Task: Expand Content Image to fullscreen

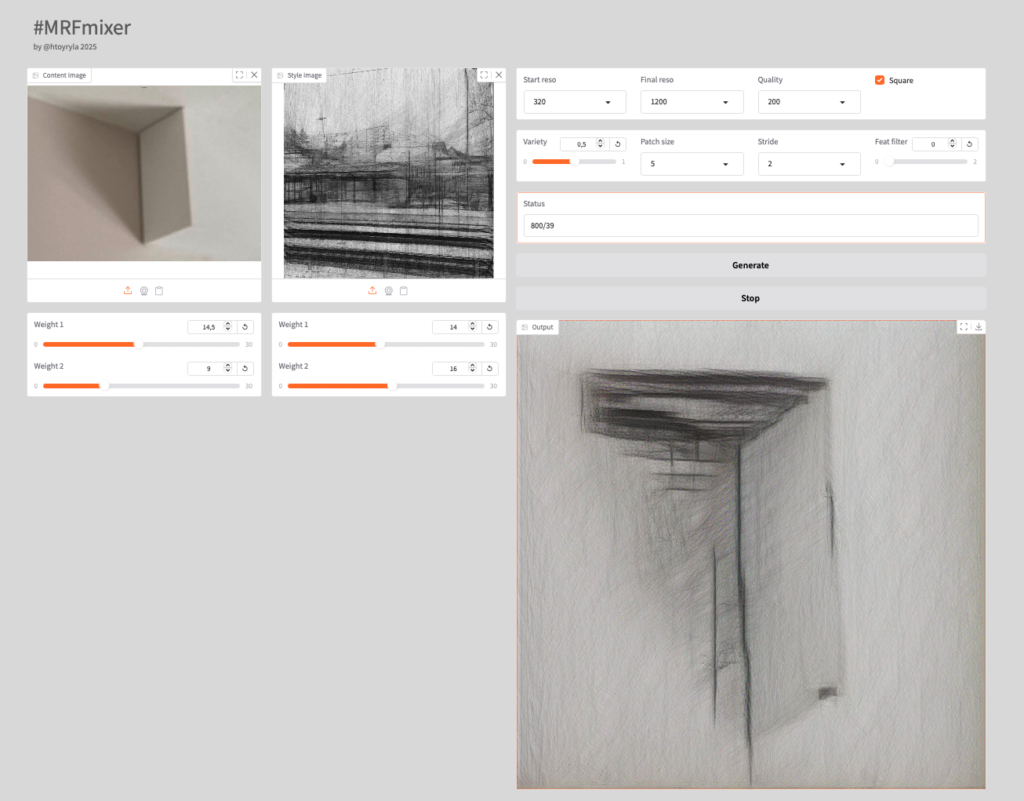Action: click(x=239, y=75)
